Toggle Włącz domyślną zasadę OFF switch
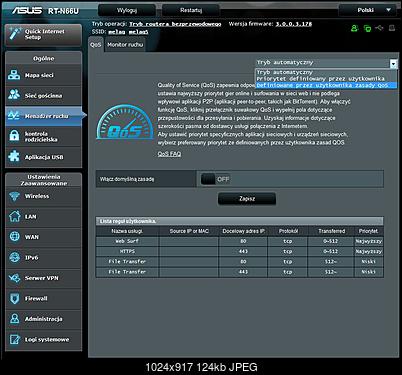The height and width of the screenshot is (375, 402). point(215,179)
